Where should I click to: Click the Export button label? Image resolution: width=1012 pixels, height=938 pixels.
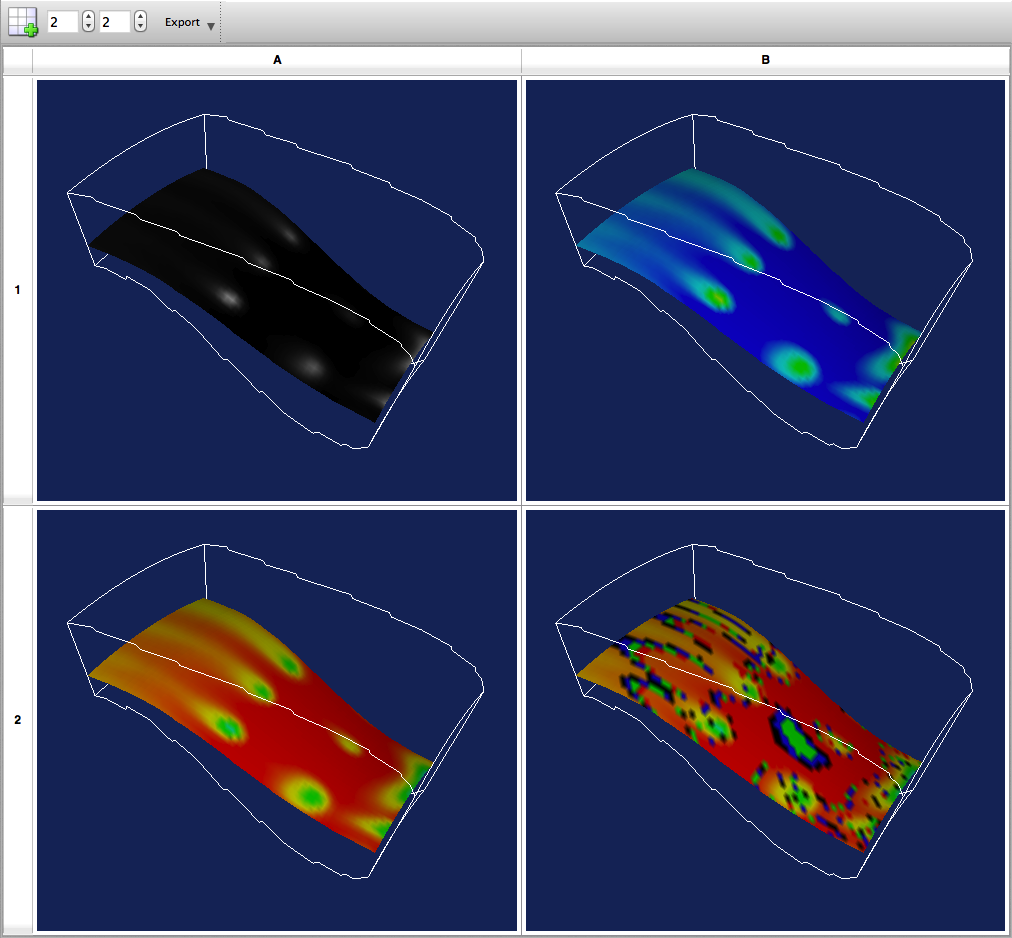coord(182,22)
